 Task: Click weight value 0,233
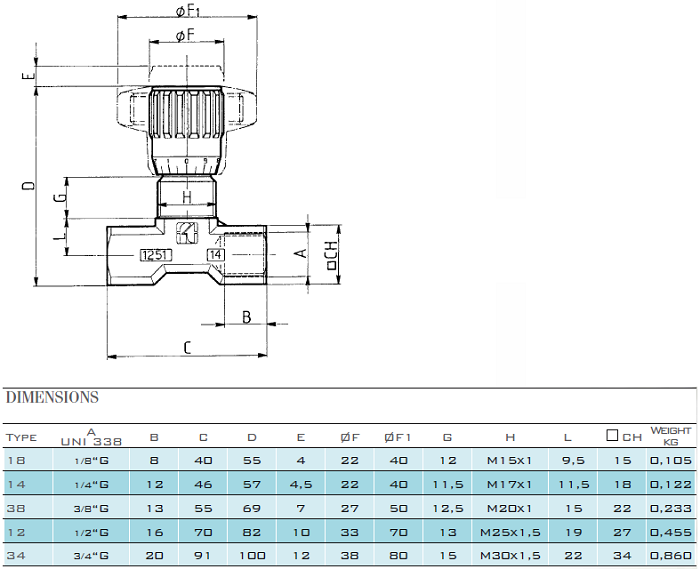tap(671, 508)
